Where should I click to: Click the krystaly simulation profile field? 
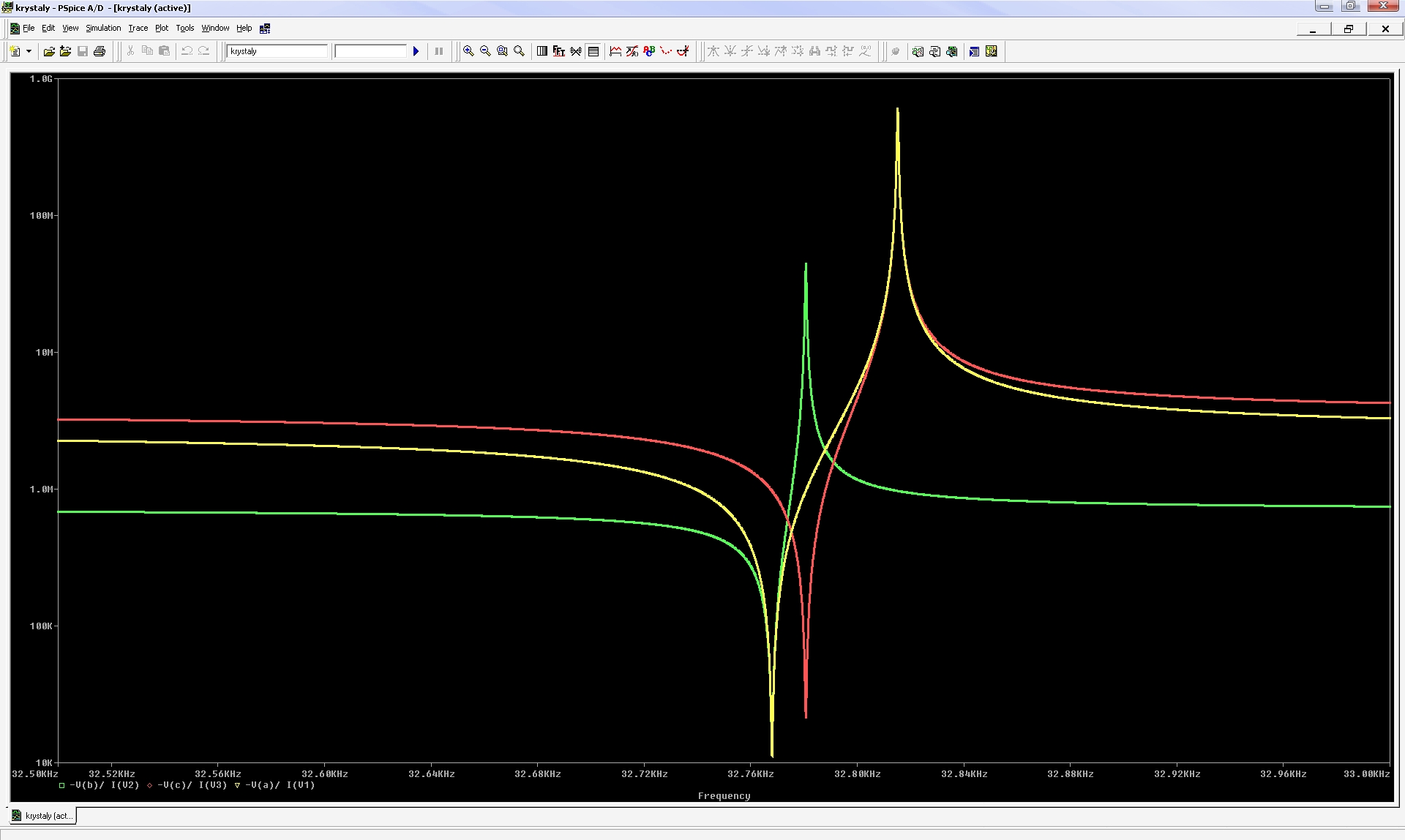pos(277,51)
